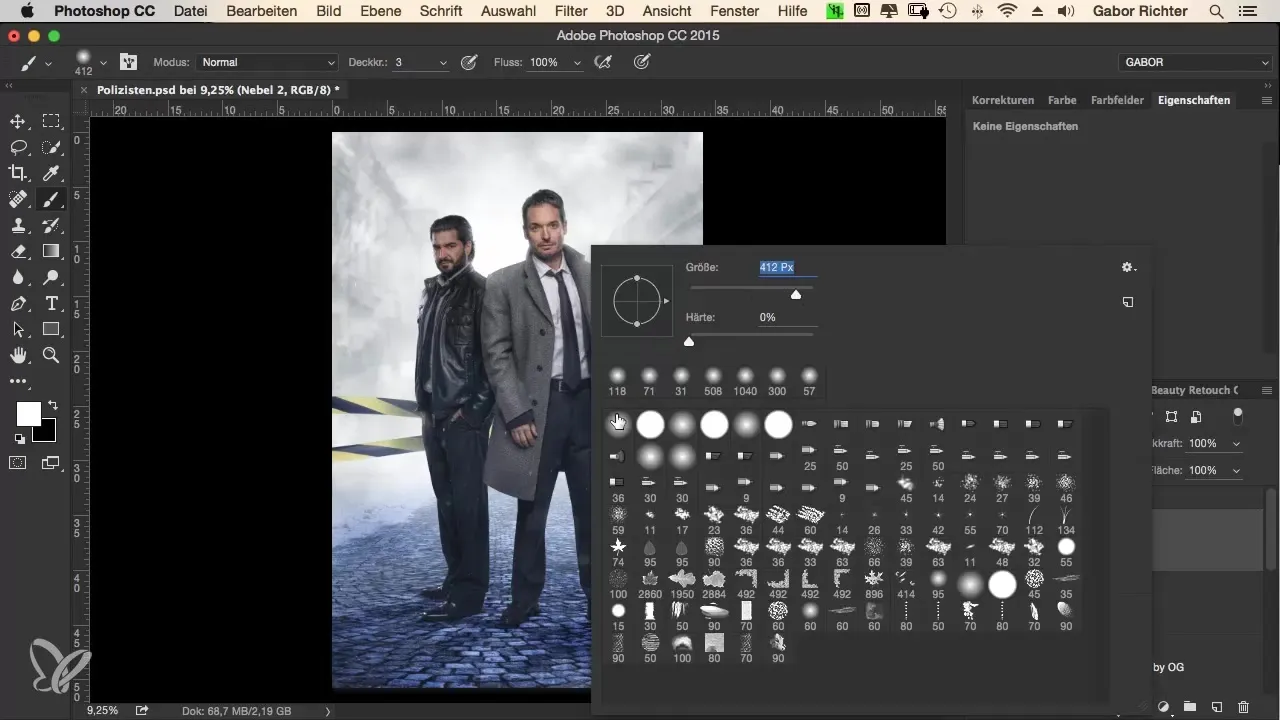
Task: Select the Quick Selection tool
Action: [x=51, y=148]
